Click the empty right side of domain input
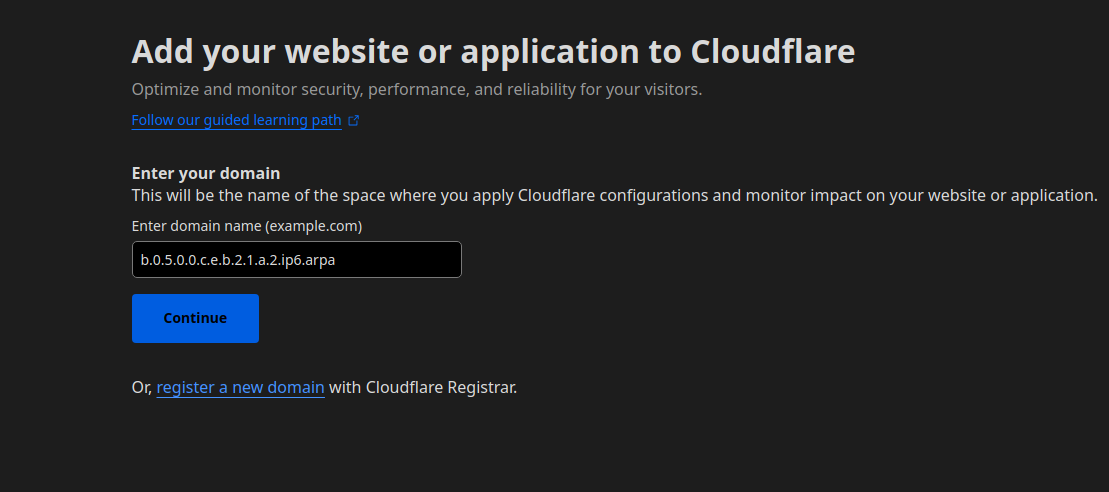 coord(410,259)
